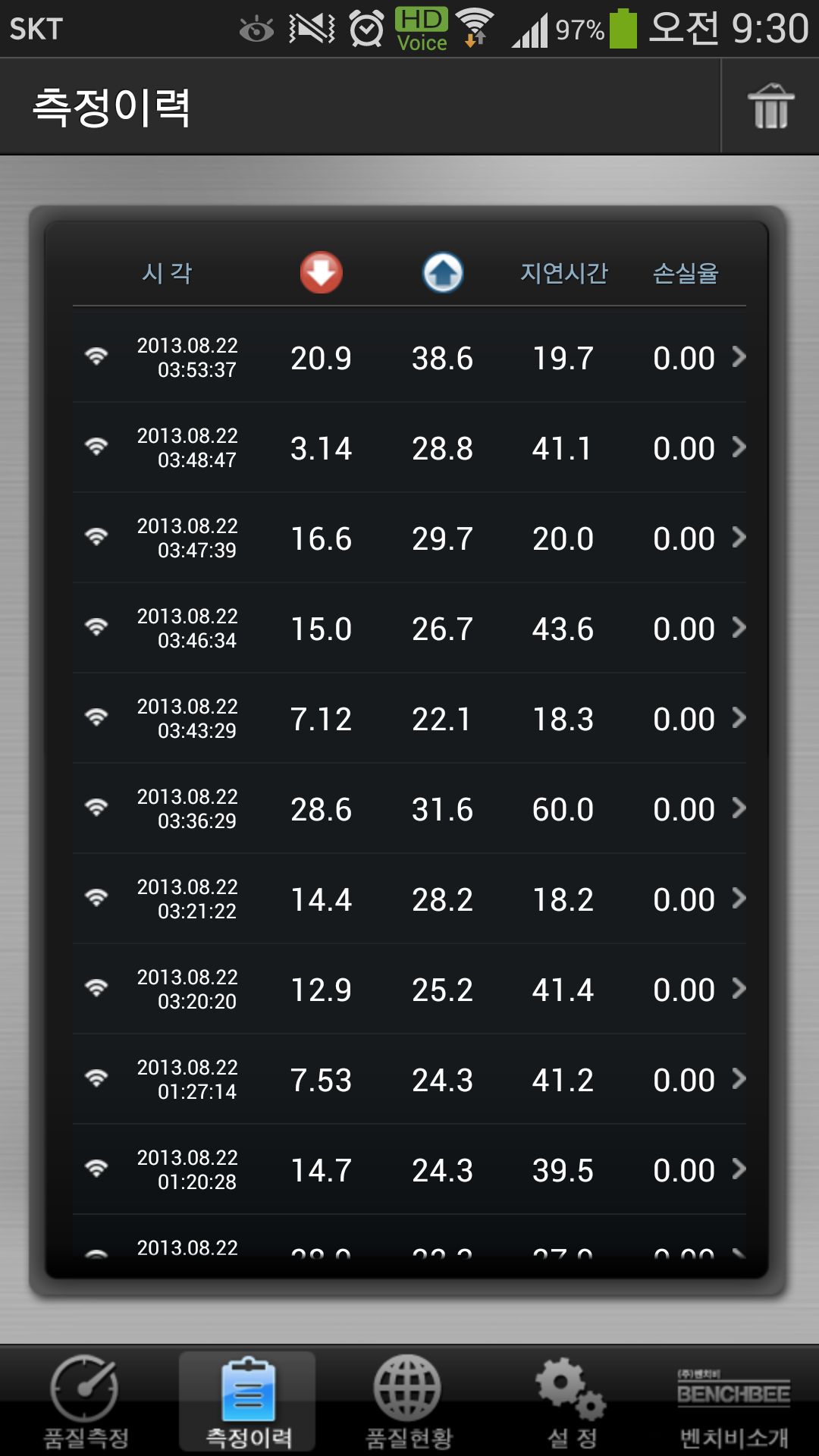Screen dimensions: 819x1456
Task: Open details chevron for 03:43:29 measurement
Action: click(x=739, y=717)
